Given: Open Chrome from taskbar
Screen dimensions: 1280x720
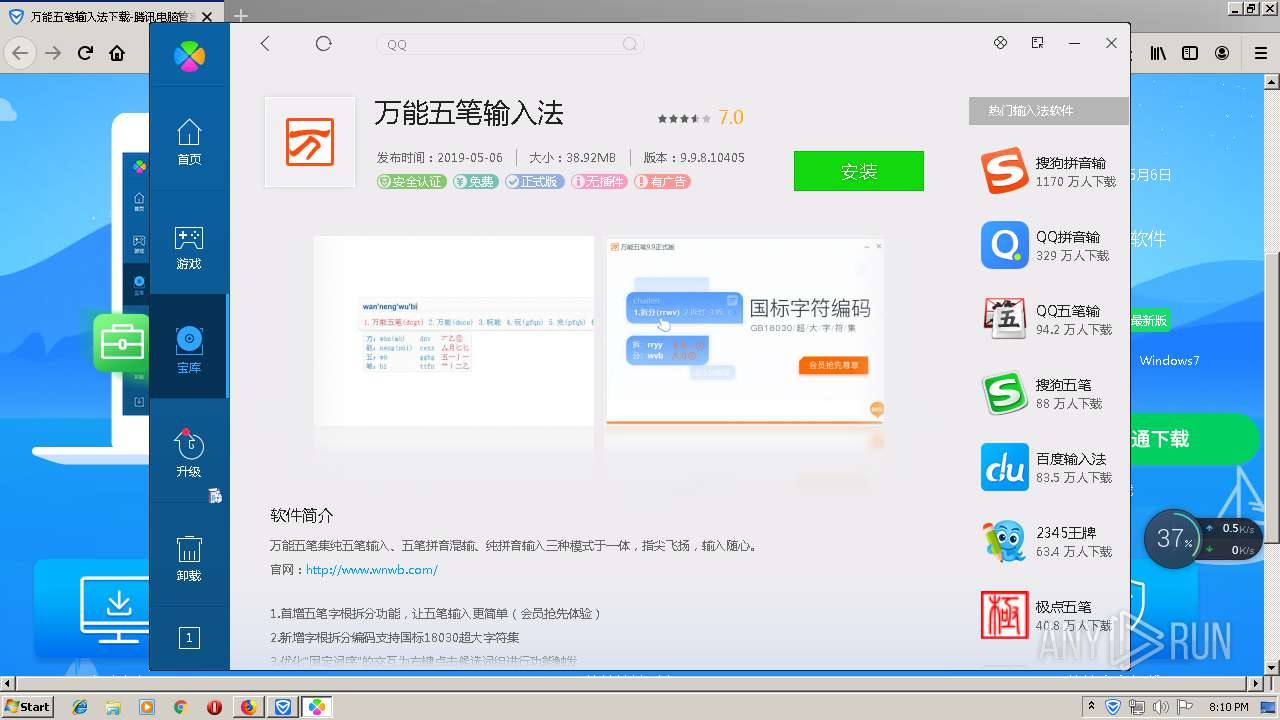Looking at the screenshot, I should click(180, 707).
